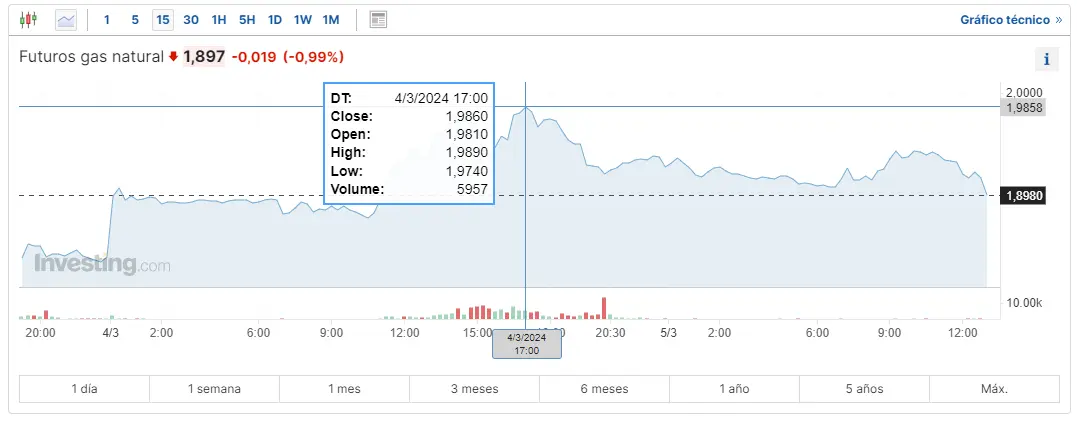Select the 3 meses range
Viewport: 1077px width, 424px height.
tap(474, 389)
